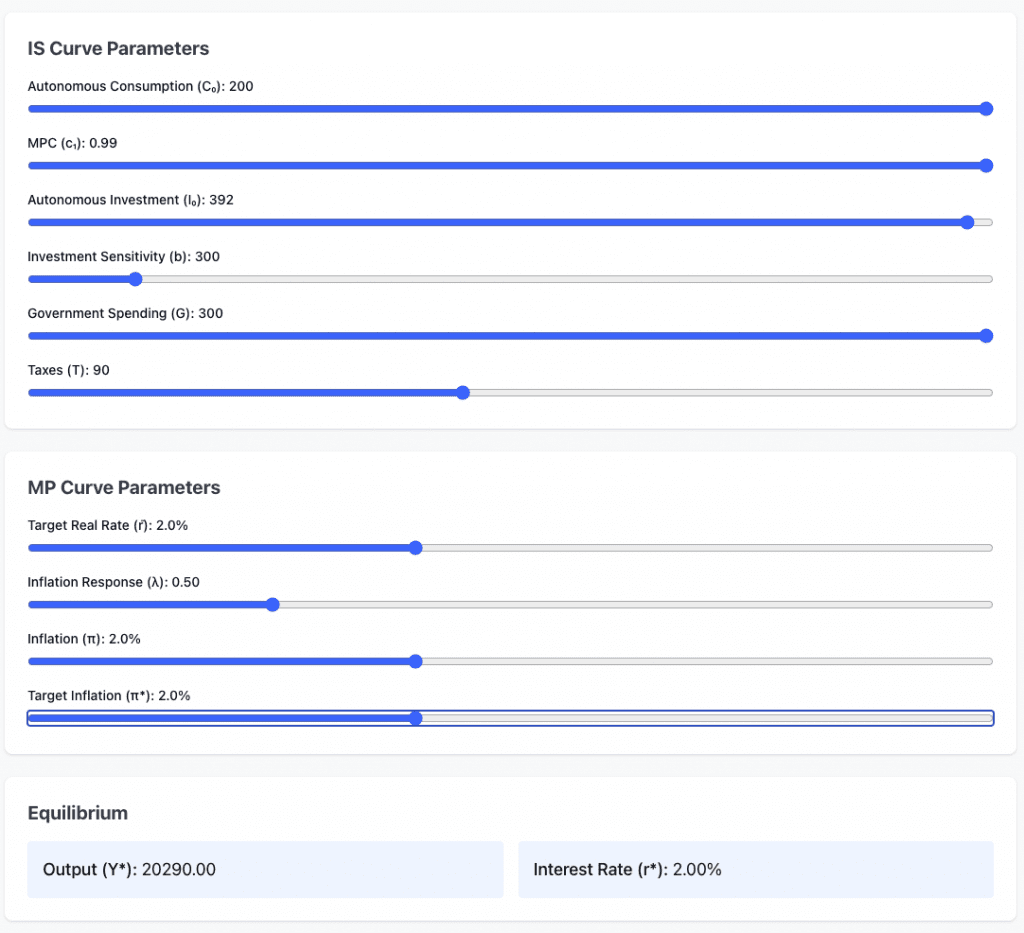1024x933 pixels.
Task: Click the Inflation (π) slider handle
Action: tap(416, 661)
